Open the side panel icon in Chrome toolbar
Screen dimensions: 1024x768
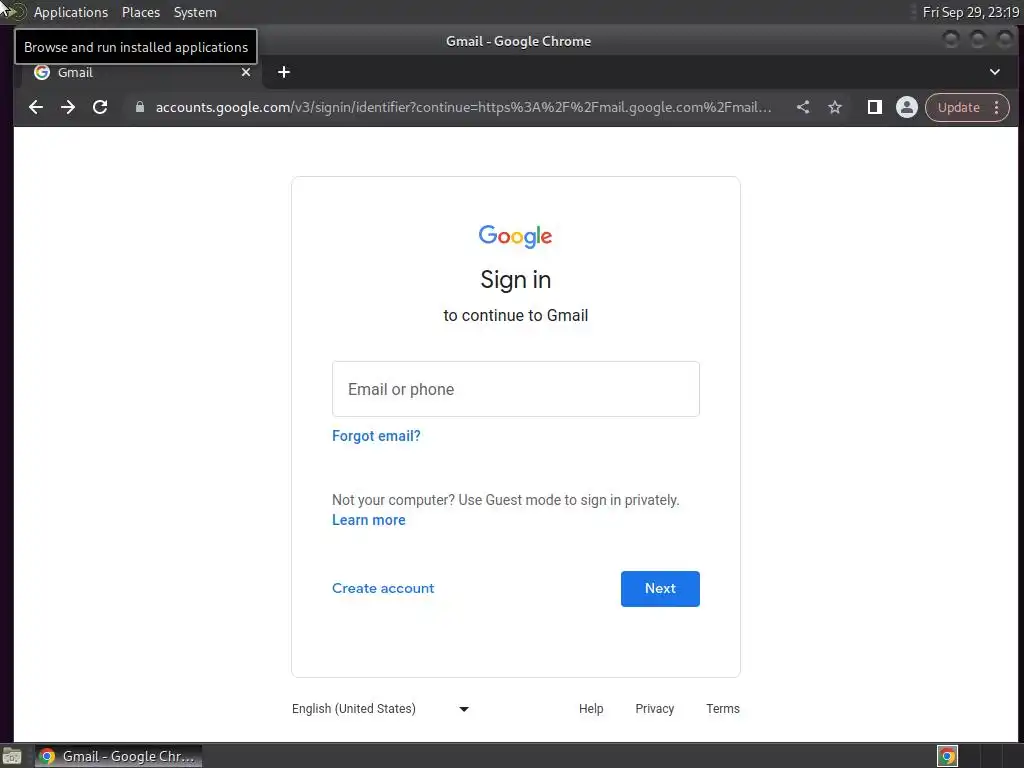[874, 107]
